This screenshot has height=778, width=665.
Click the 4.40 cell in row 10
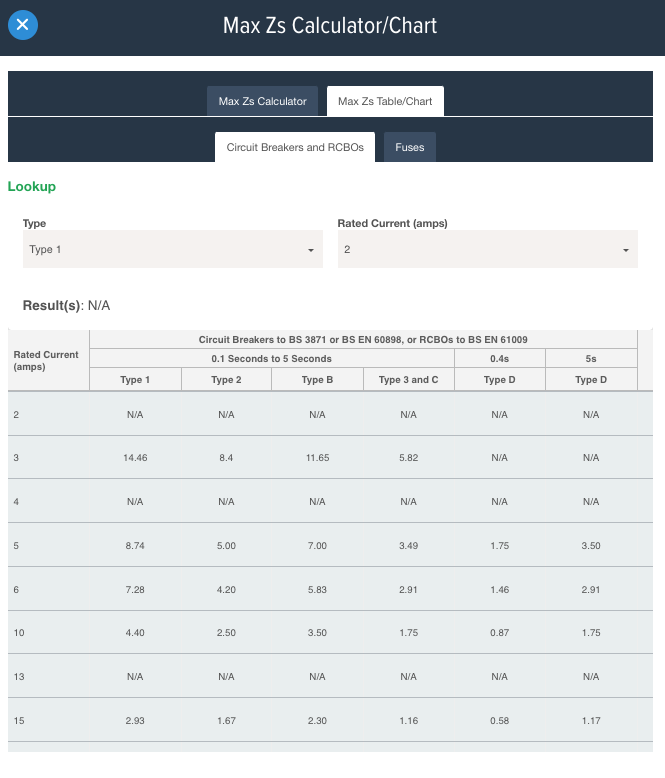pyautogui.click(x=135, y=633)
